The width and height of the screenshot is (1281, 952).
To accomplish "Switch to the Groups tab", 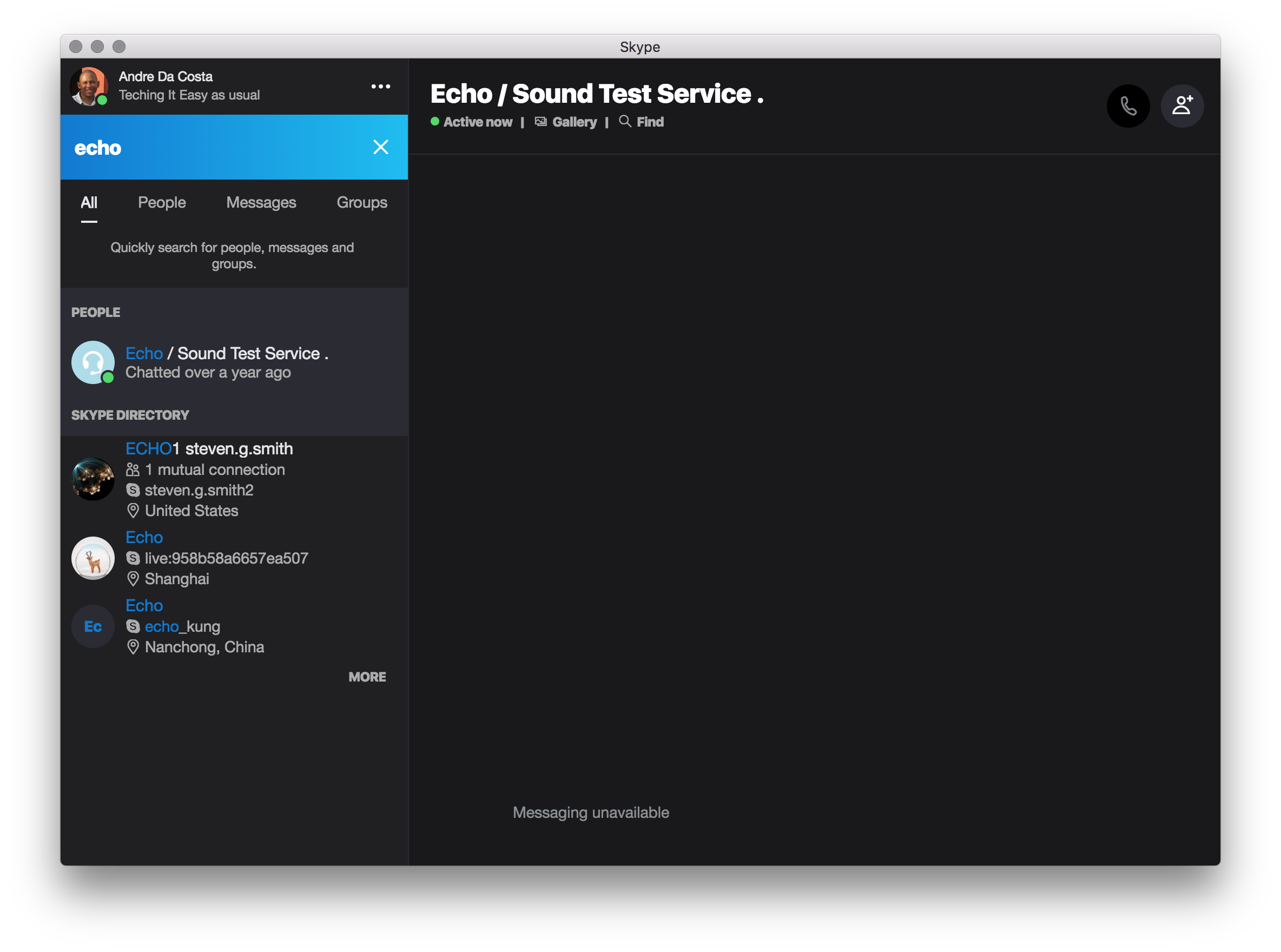I will 362,203.
